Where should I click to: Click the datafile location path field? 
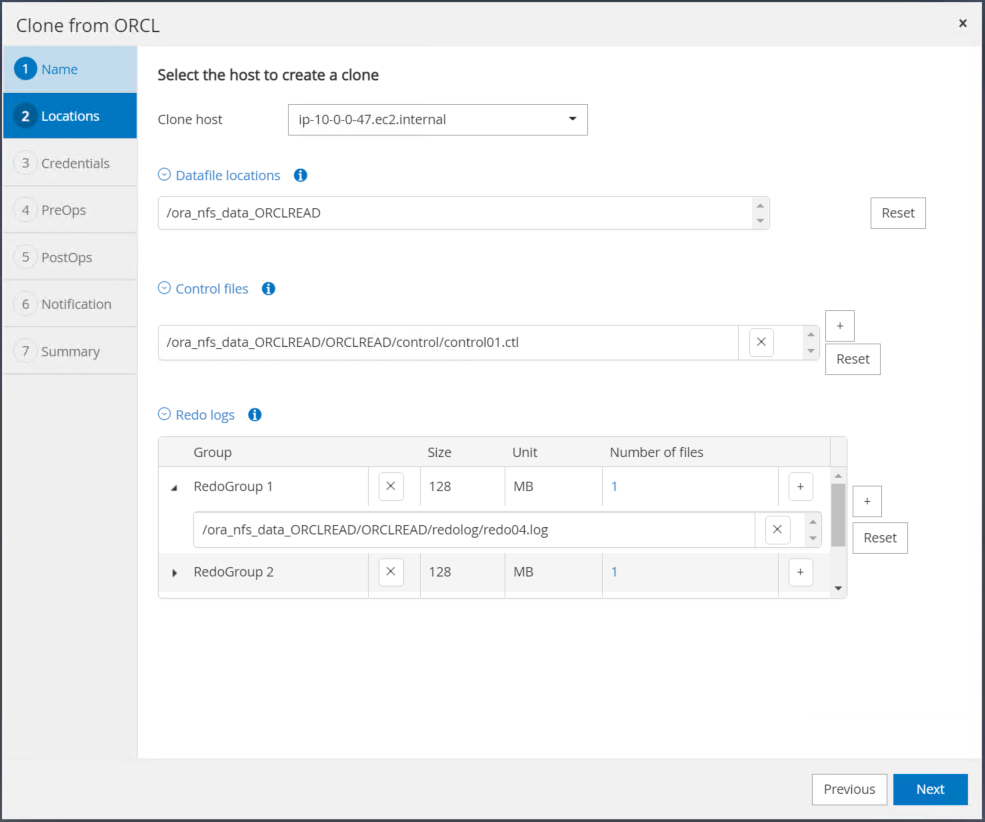click(450, 213)
